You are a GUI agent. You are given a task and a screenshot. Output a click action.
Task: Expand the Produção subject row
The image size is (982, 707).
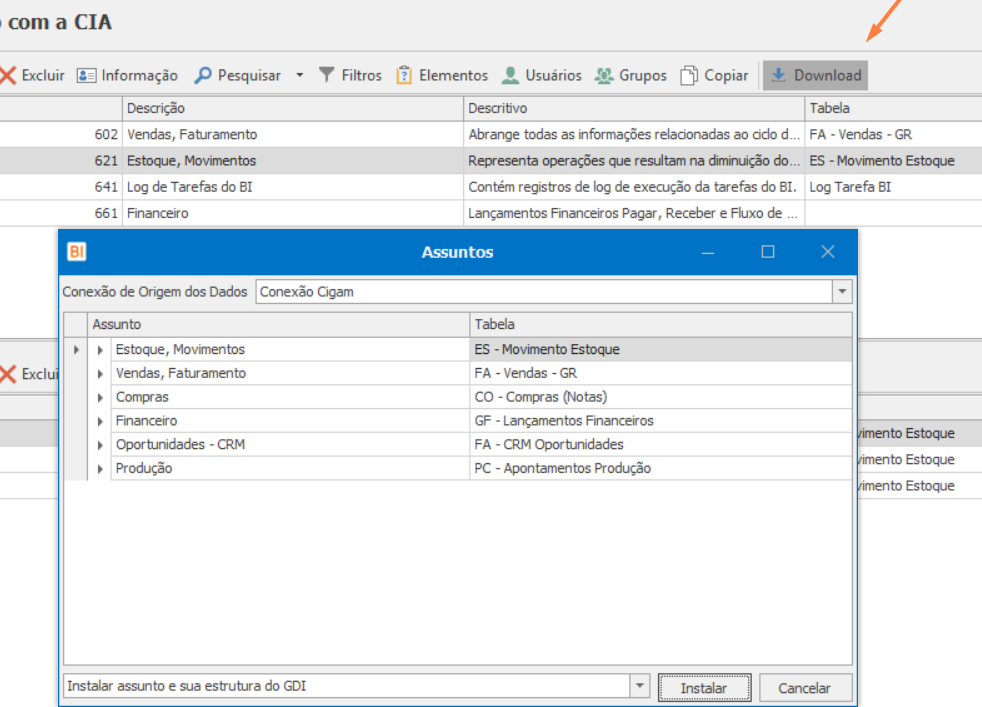(100, 469)
